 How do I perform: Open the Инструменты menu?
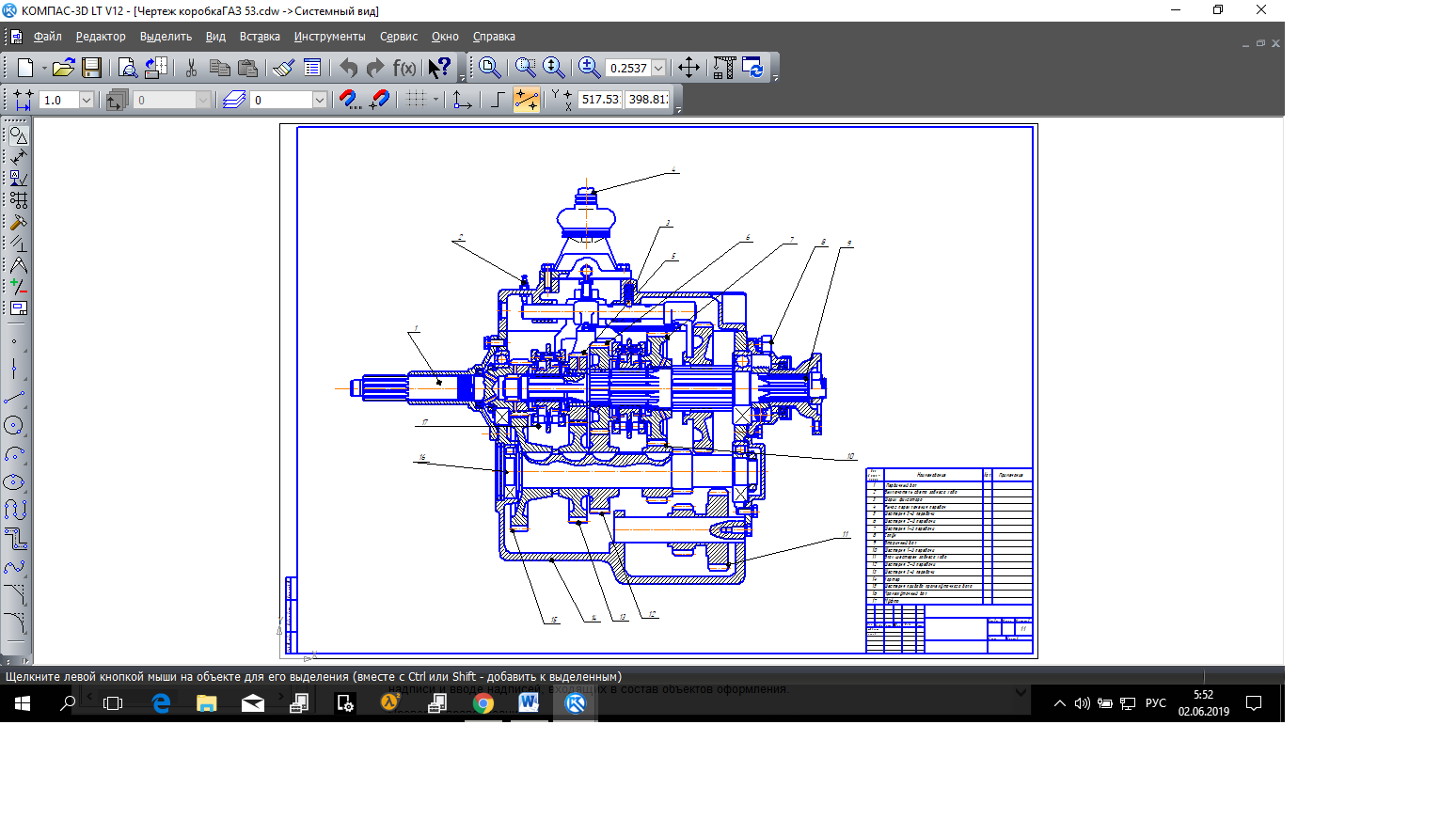tap(329, 37)
